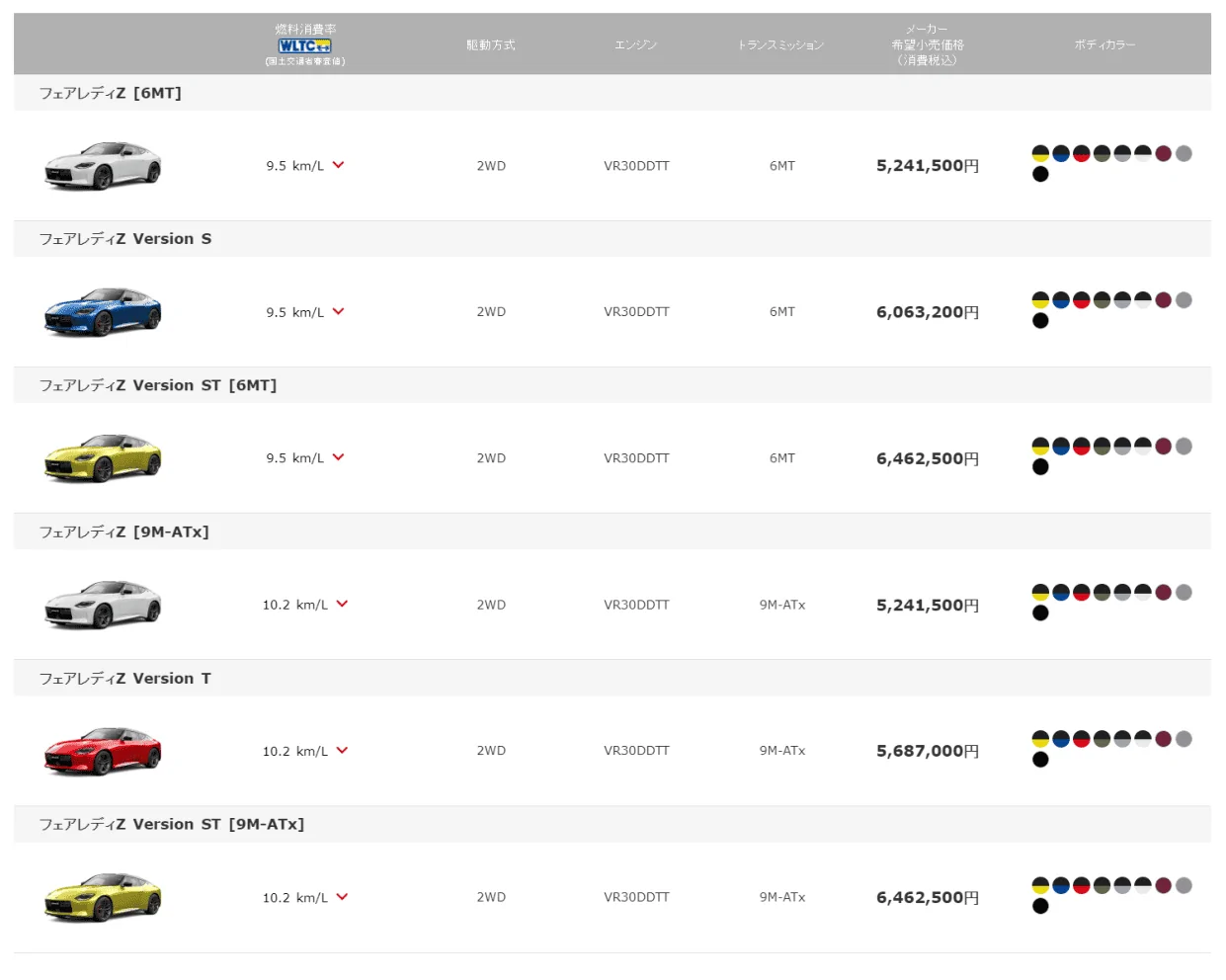Open the yellow Version ST [9M-ATx] car image
Image resolution: width=1226 pixels, height=980 pixels.
[x=103, y=897]
